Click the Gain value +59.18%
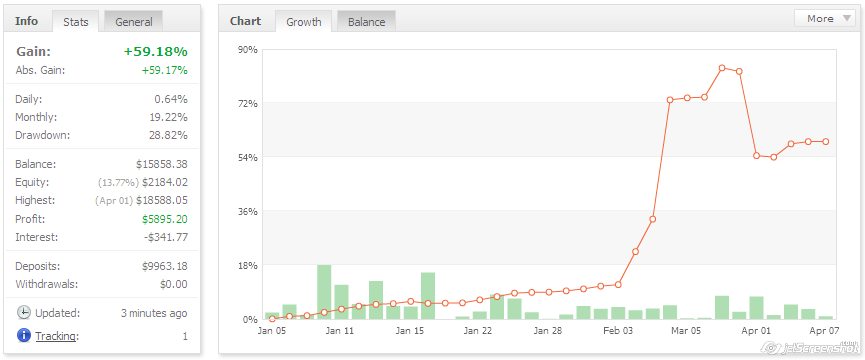This screenshot has height=360, width=865. [156, 52]
